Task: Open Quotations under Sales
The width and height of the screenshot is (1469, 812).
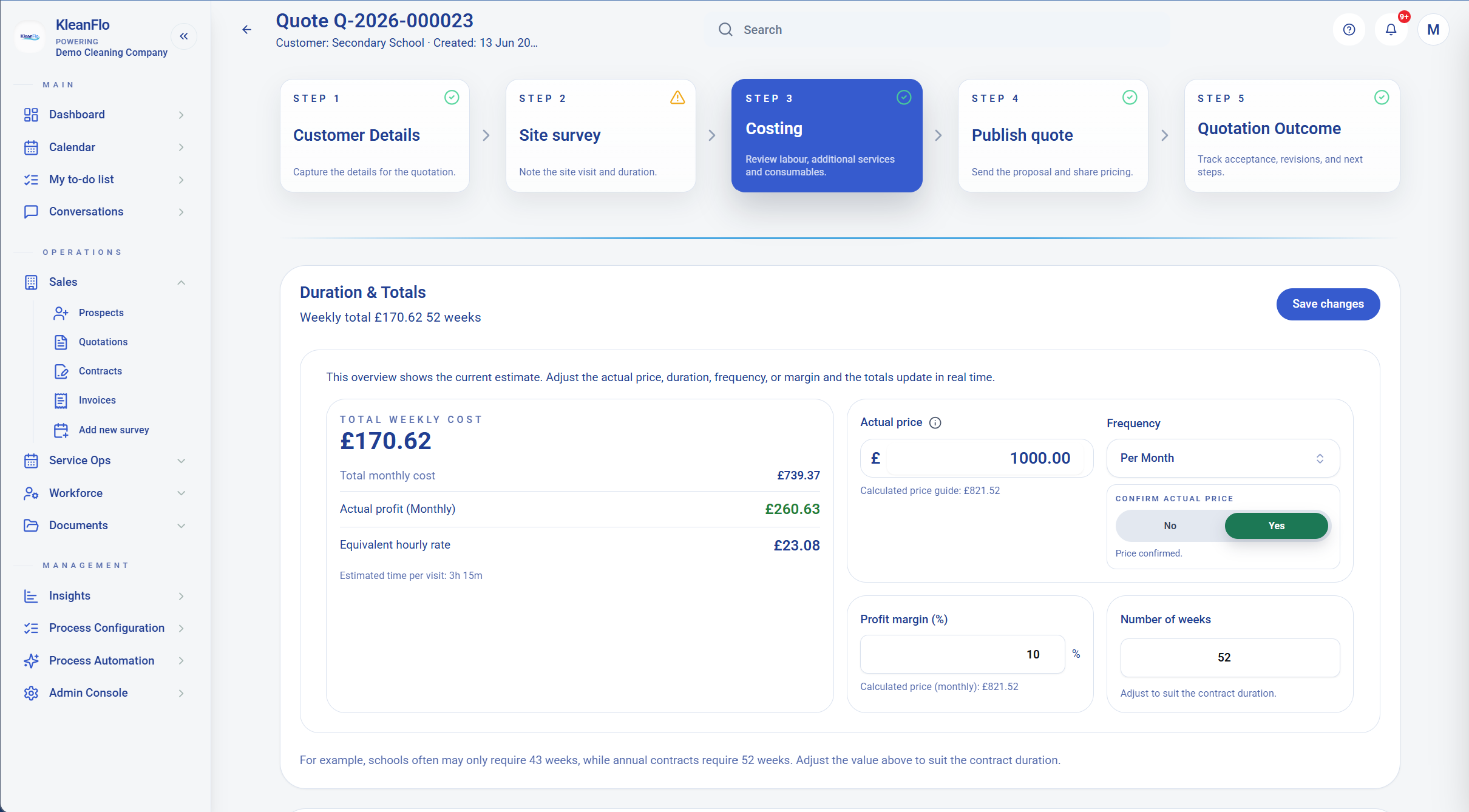Action: [x=103, y=342]
